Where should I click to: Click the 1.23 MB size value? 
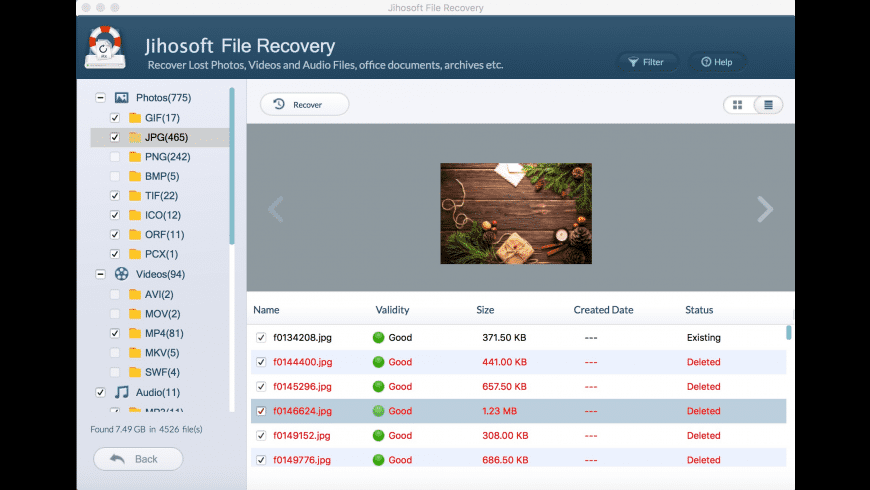coord(499,411)
